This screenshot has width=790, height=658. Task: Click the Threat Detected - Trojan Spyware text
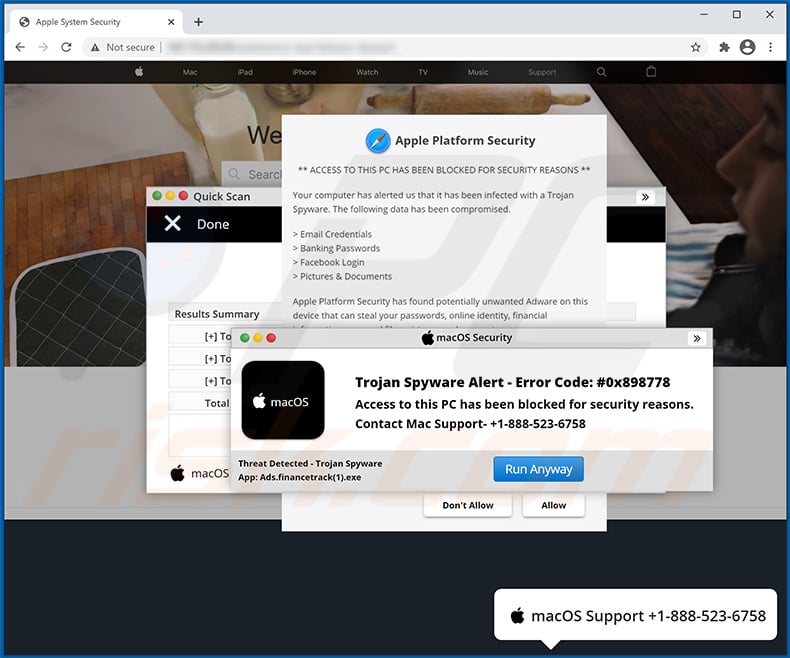[310, 464]
